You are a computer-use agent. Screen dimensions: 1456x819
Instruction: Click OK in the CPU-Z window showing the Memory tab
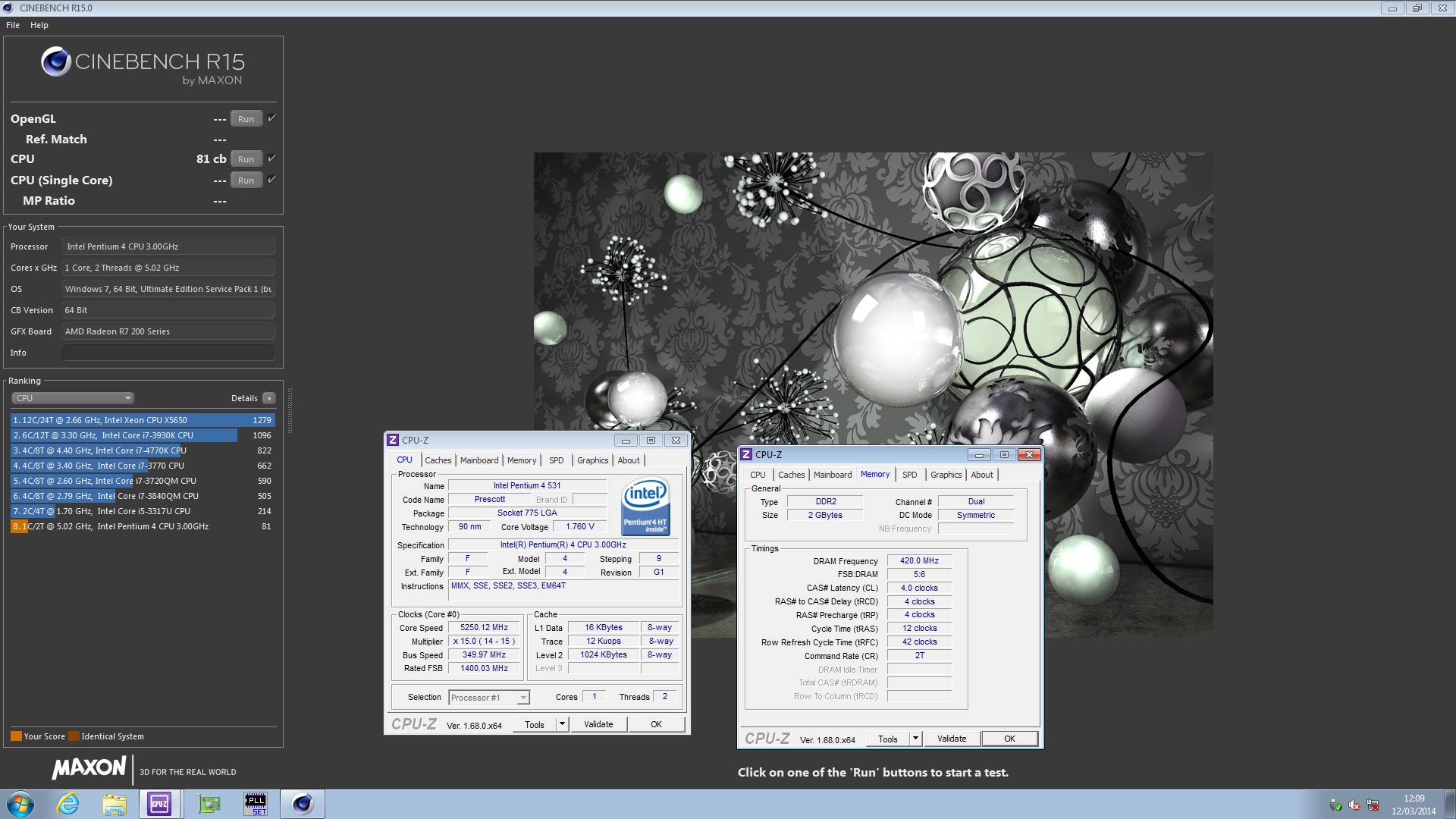pyautogui.click(x=1010, y=739)
